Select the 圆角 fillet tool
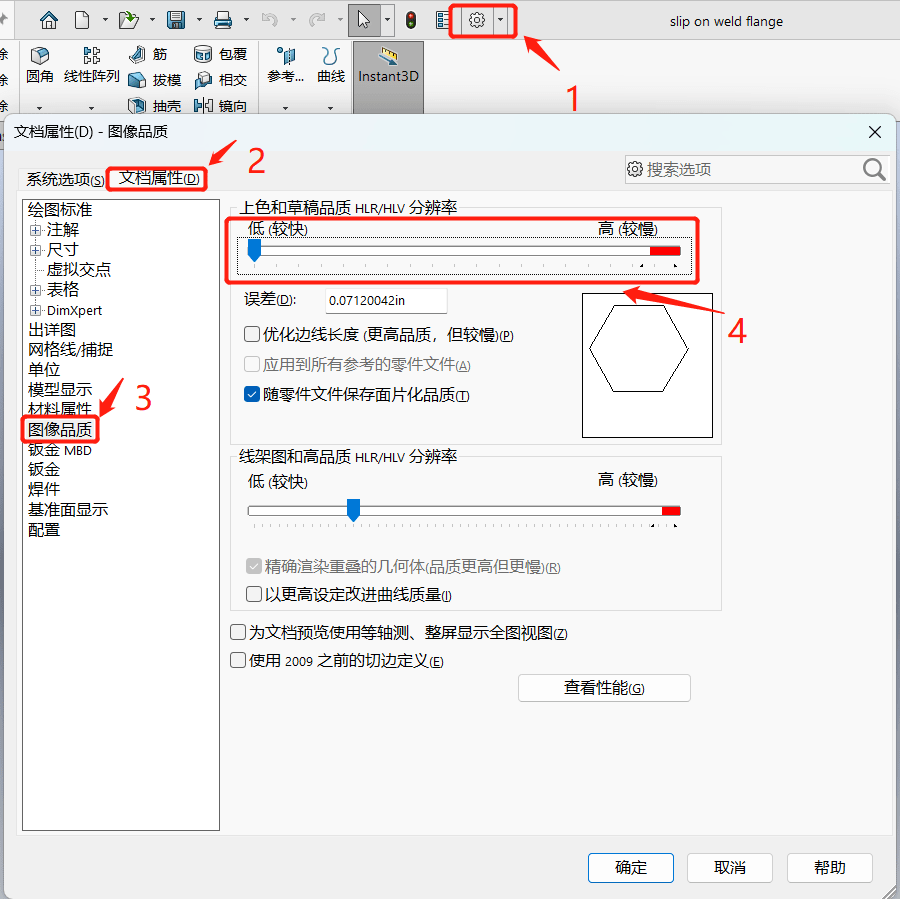Viewport: 900px width, 899px height. click(x=40, y=65)
